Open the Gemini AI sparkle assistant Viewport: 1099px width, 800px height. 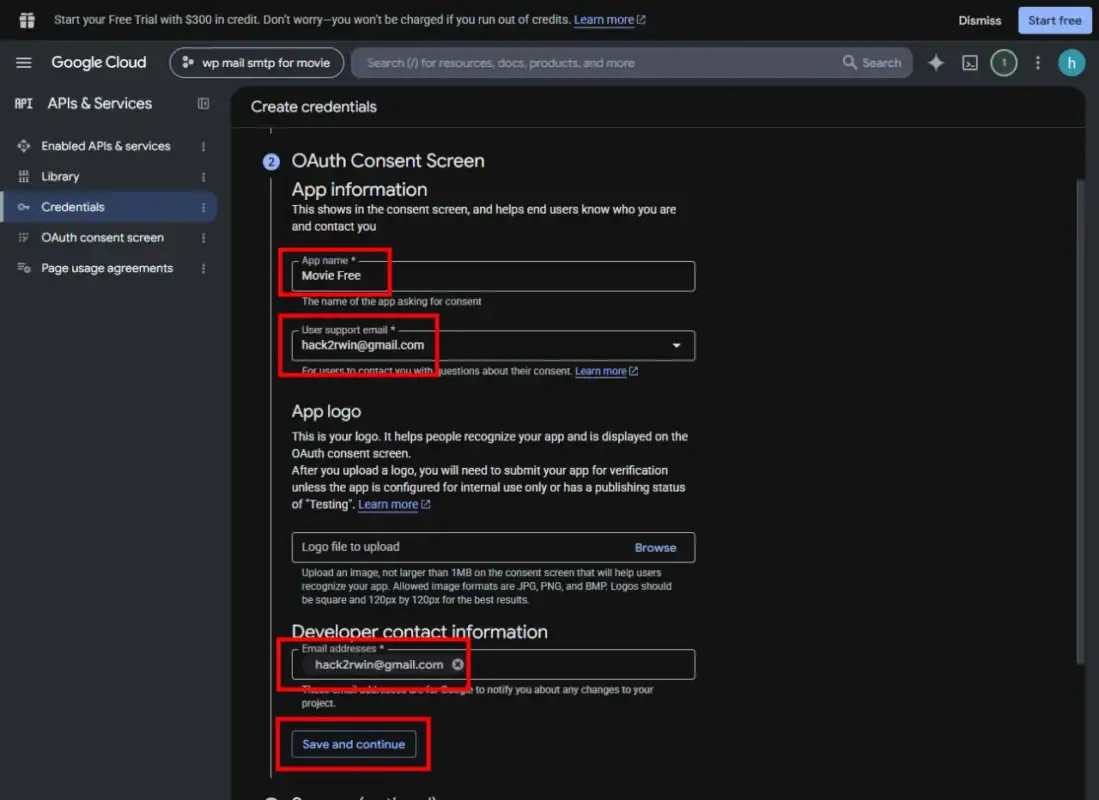click(x=936, y=63)
